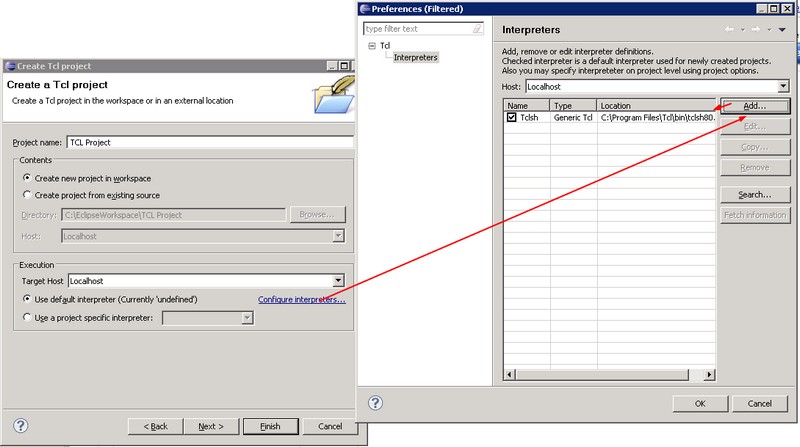
Task: Click the interpreter table horizontal scrollbar
Action: 608,374
